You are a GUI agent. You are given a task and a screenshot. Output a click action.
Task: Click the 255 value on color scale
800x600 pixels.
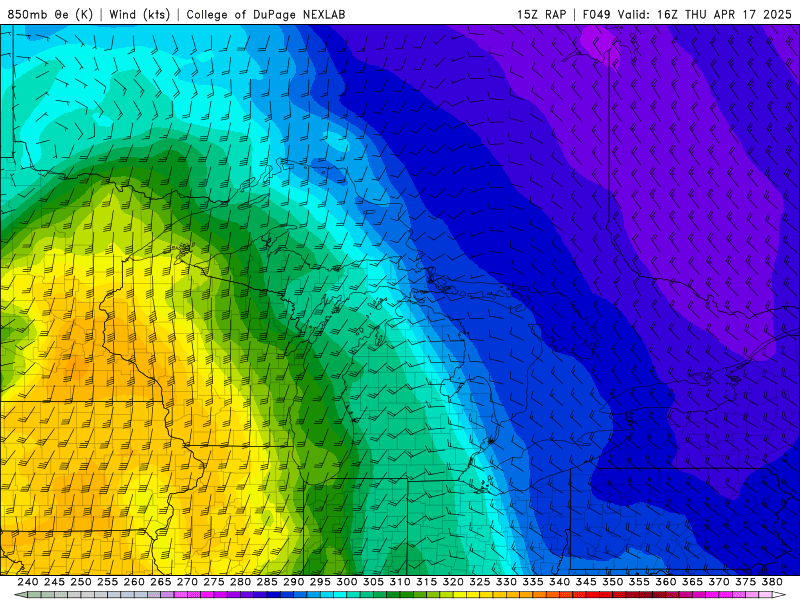(x=107, y=582)
